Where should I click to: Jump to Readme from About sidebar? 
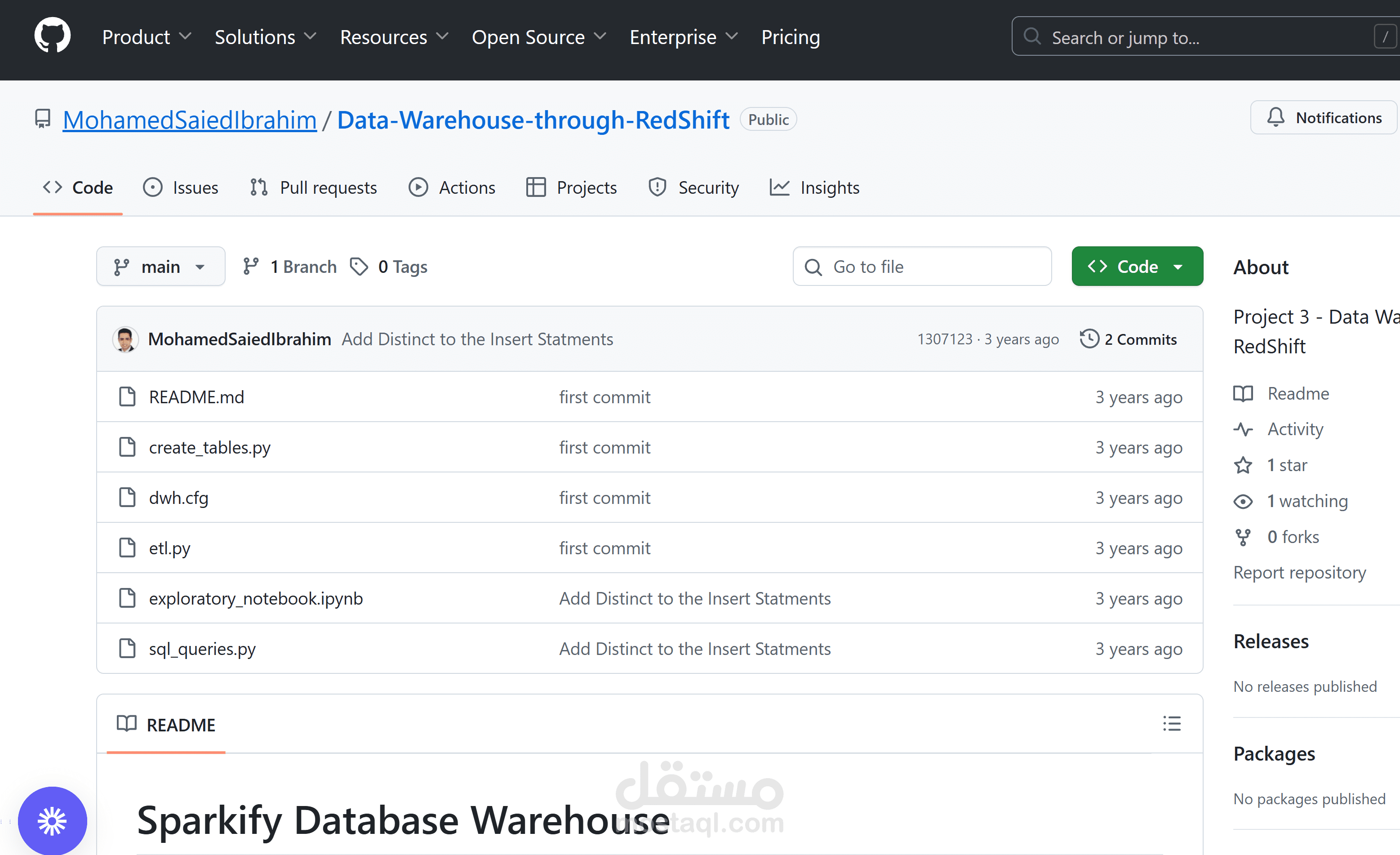click(1281, 393)
